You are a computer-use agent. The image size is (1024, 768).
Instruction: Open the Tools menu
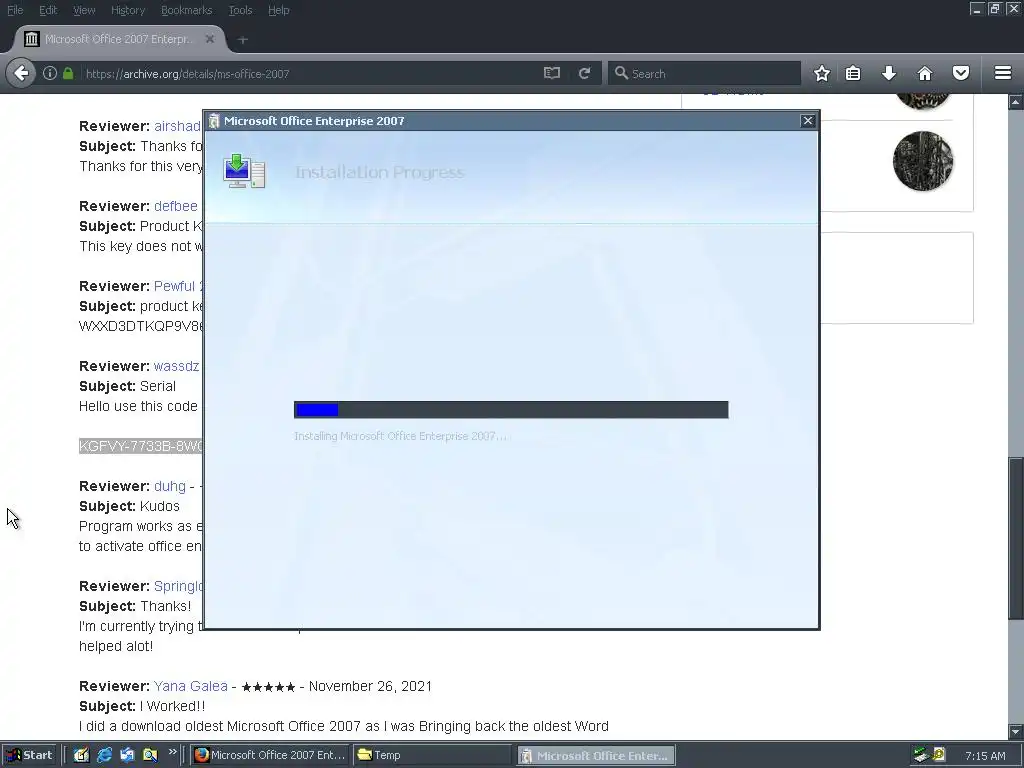click(240, 10)
